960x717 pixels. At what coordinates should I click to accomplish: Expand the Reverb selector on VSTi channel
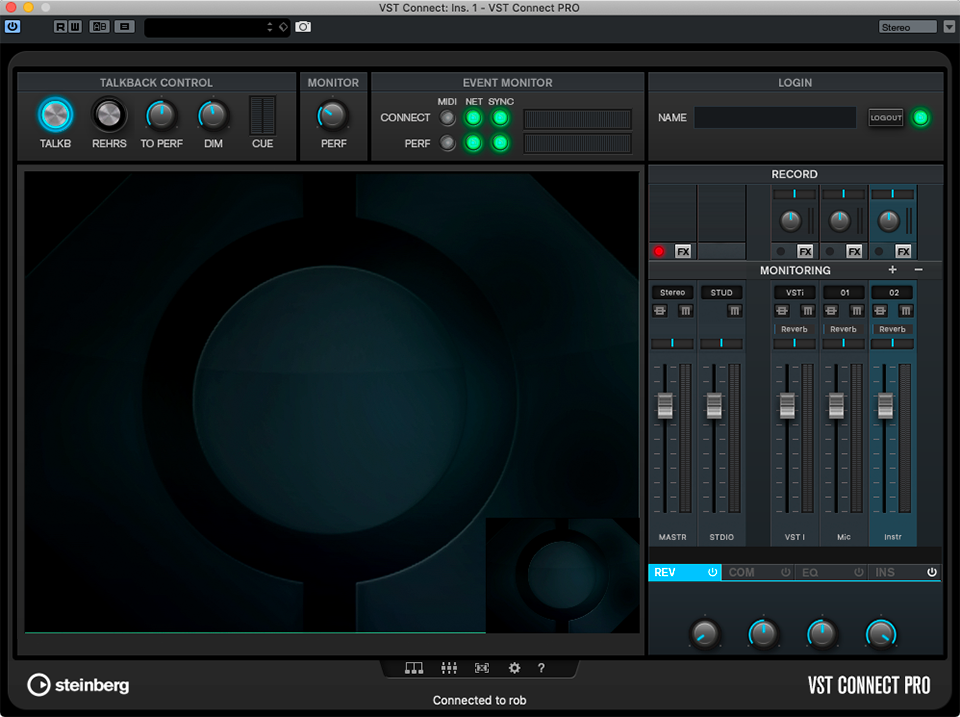click(x=795, y=329)
